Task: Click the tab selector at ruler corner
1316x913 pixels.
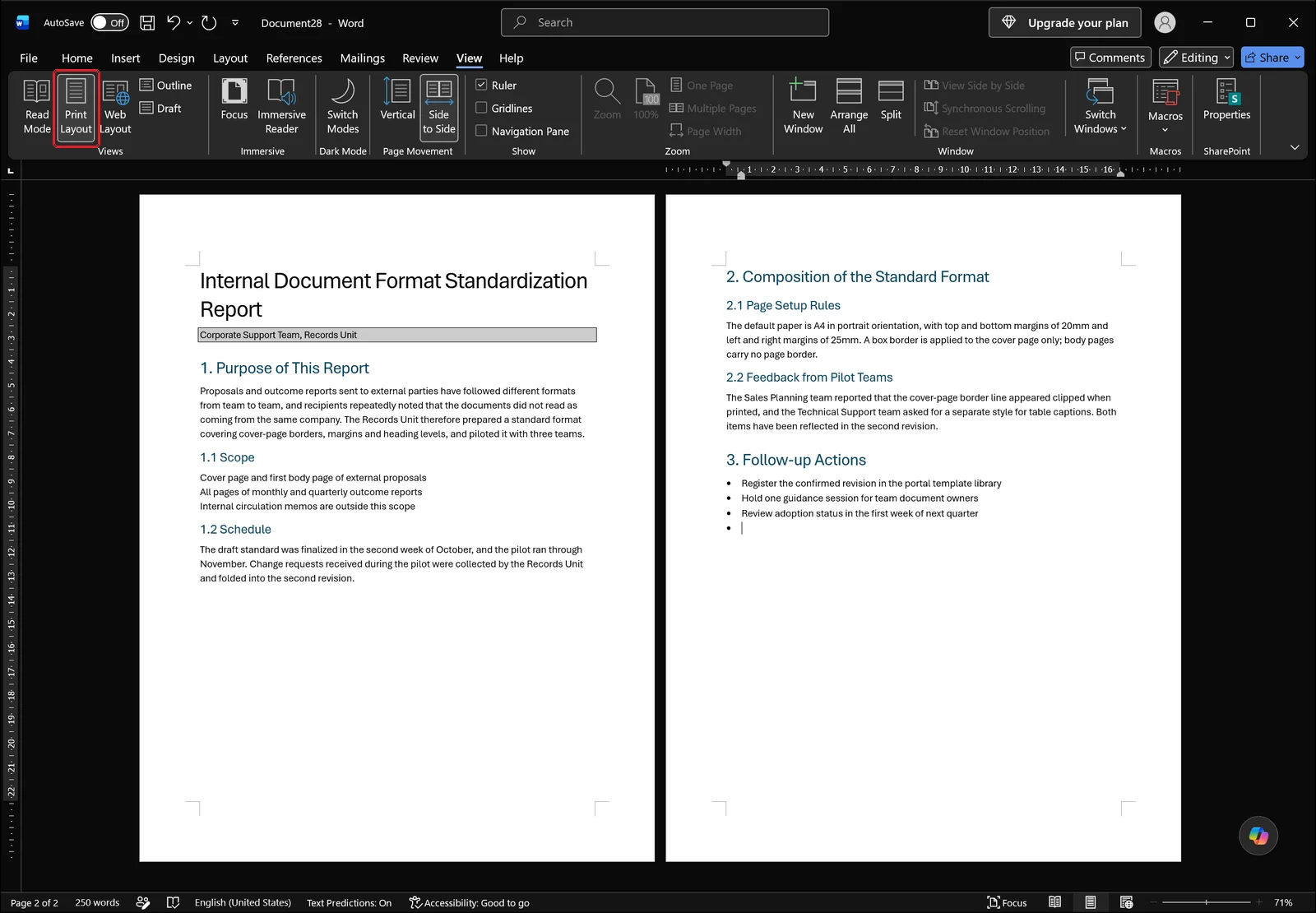Action: pyautogui.click(x=11, y=170)
